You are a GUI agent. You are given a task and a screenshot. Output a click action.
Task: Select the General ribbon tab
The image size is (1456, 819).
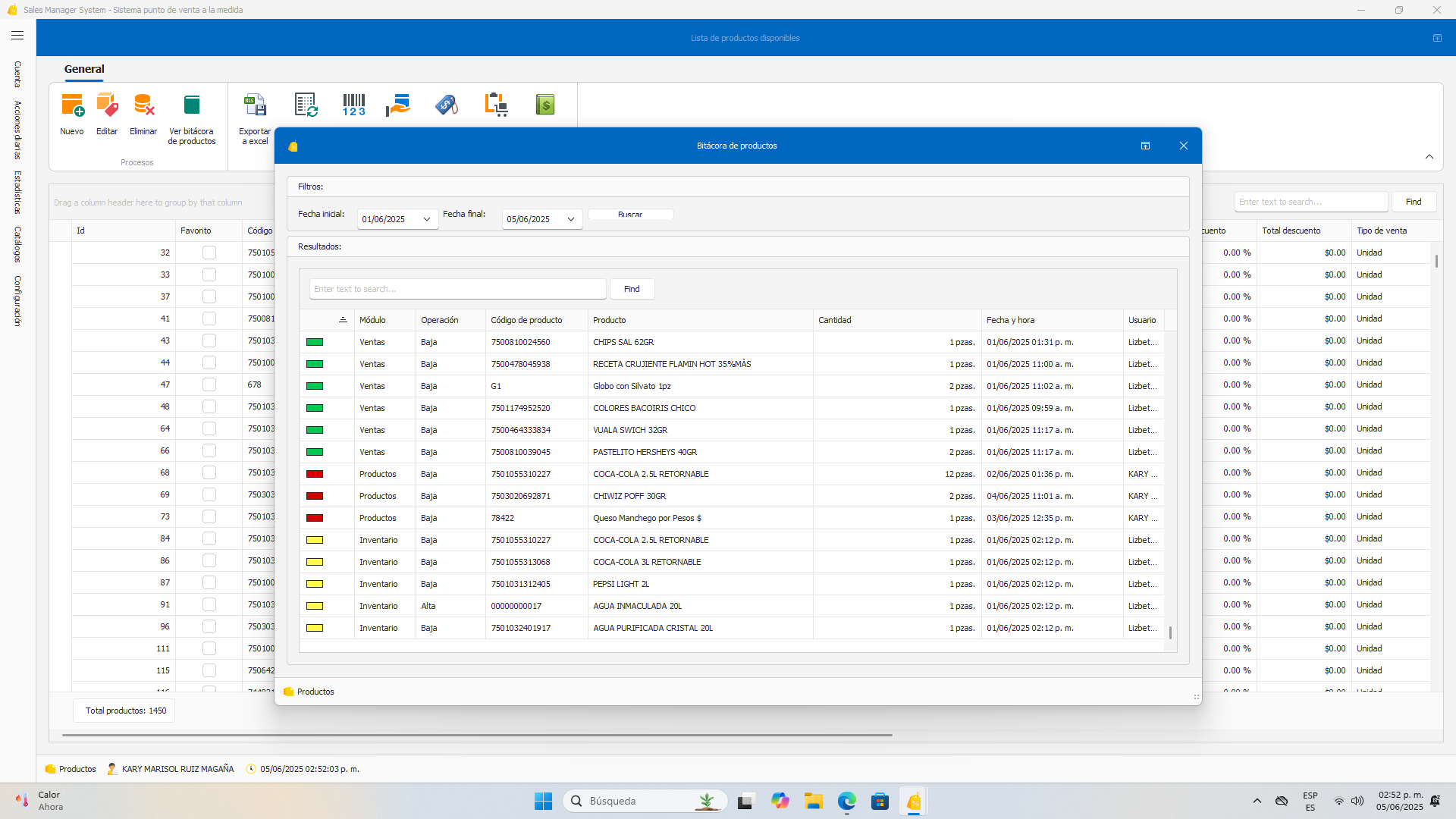coord(84,69)
